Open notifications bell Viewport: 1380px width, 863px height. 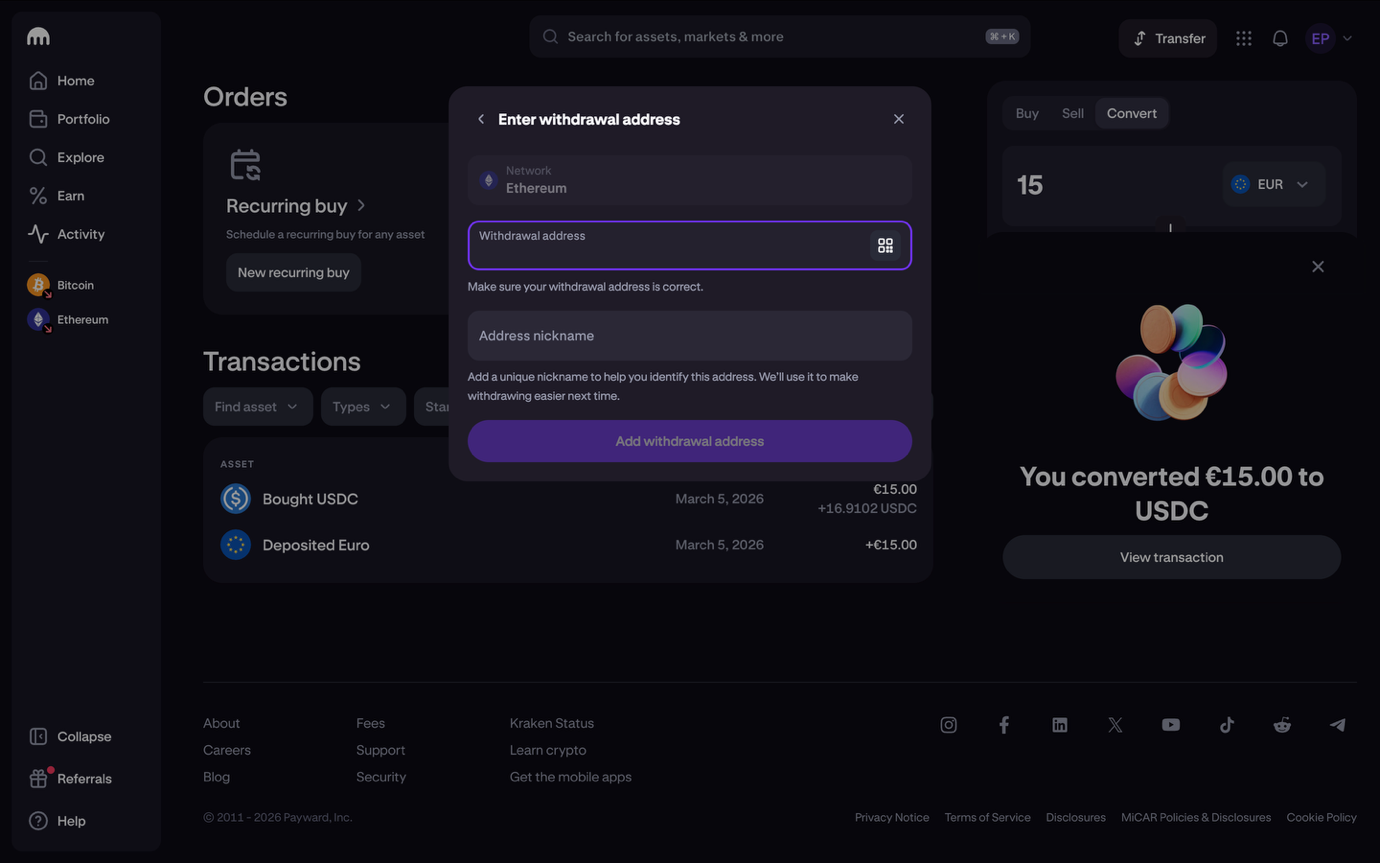coord(1280,38)
